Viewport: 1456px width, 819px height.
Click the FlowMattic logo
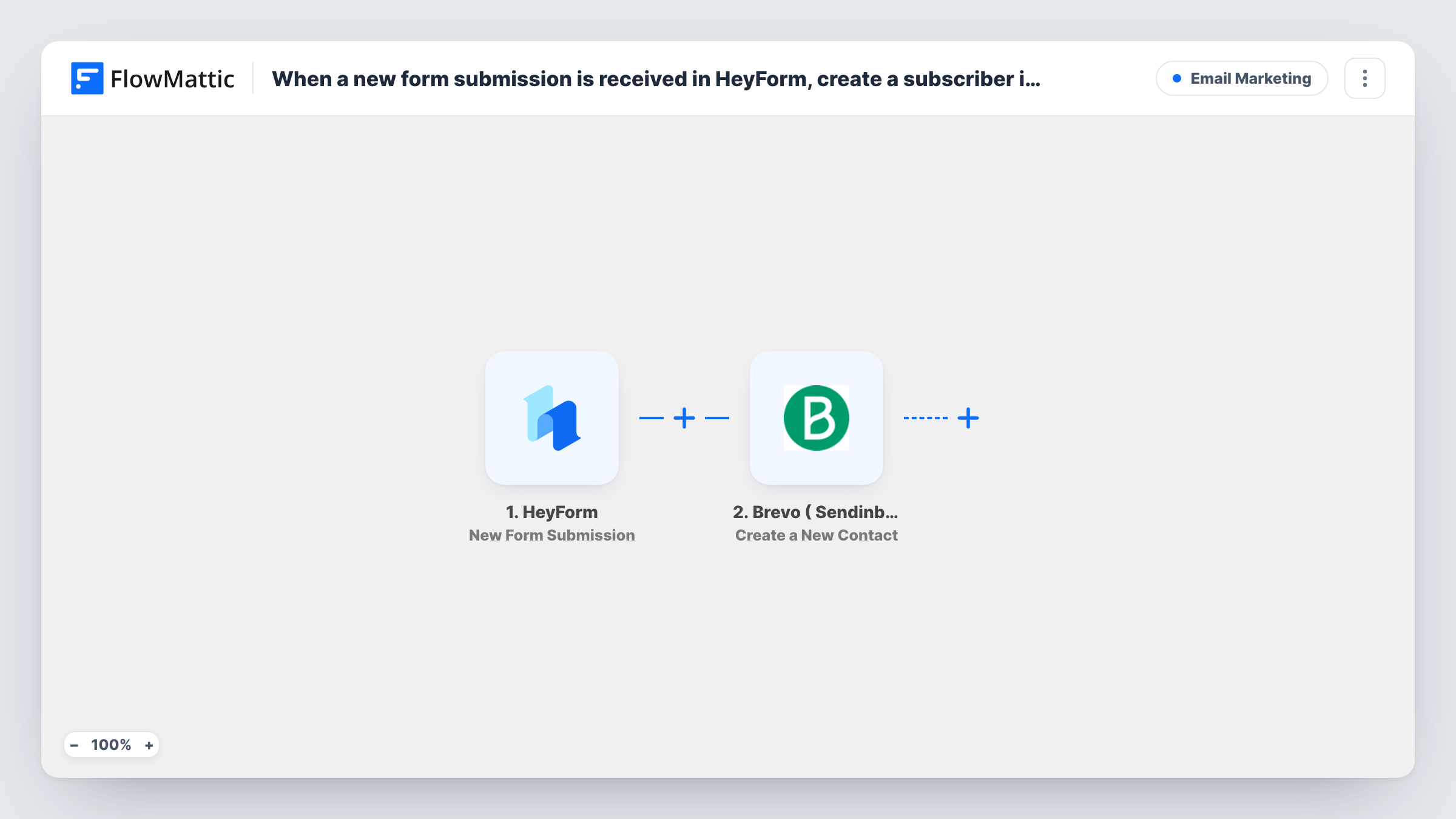152,78
